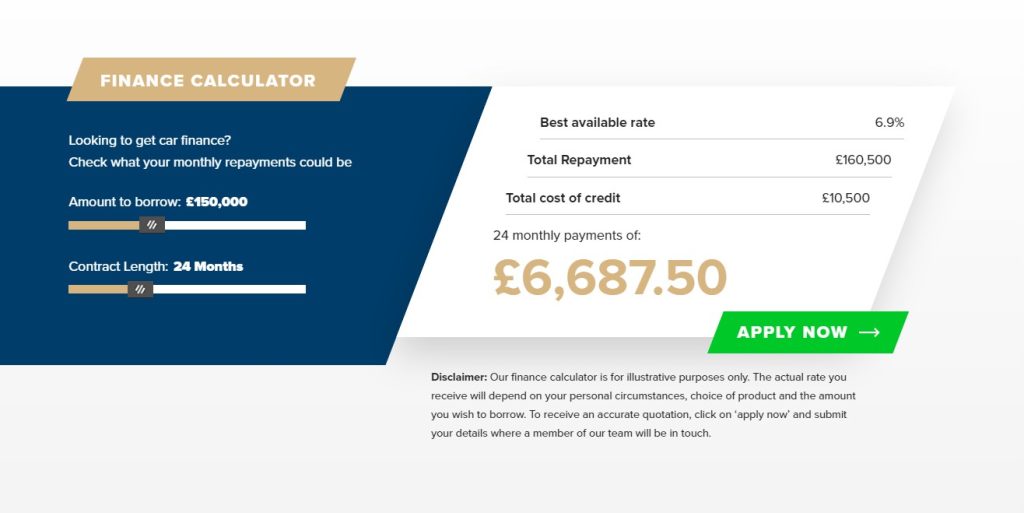Click the unfilled part of the Contract Length track
The height and width of the screenshot is (513, 1024).
pyautogui.click(x=229, y=289)
